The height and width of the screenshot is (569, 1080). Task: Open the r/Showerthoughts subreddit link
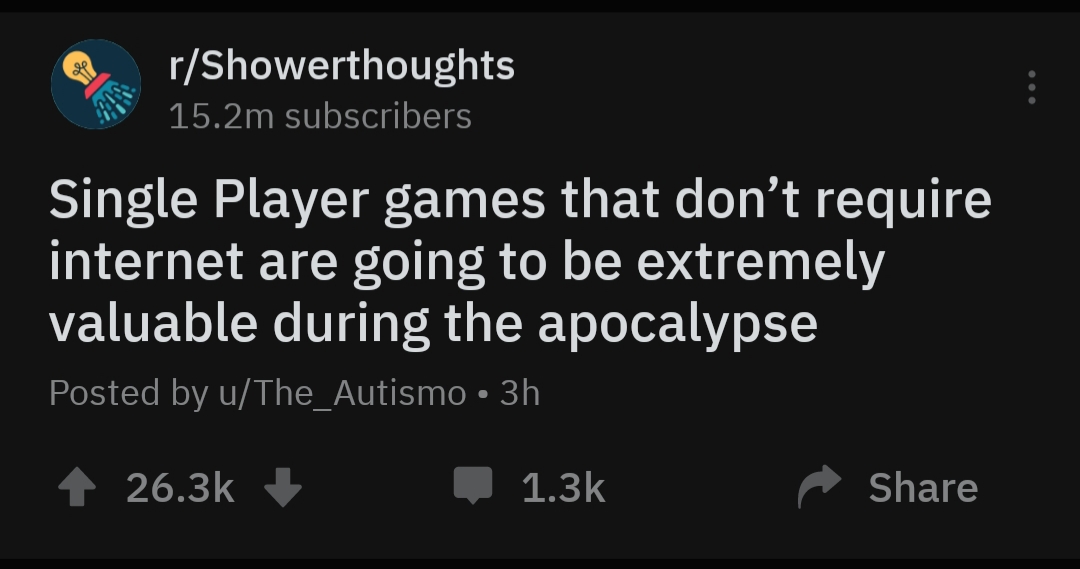(x=342, y=67)
